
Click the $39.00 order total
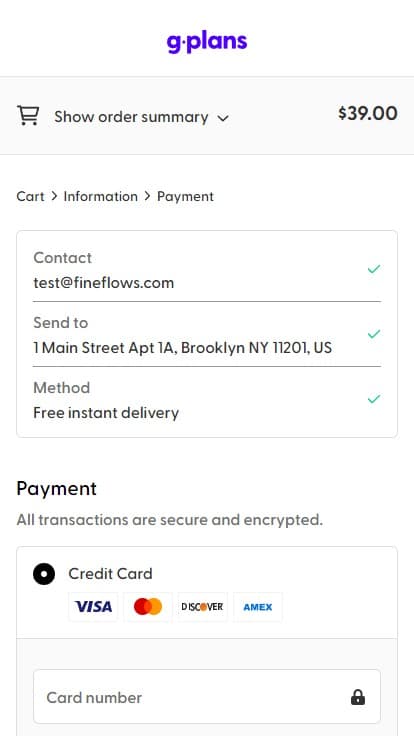(368, 114)
